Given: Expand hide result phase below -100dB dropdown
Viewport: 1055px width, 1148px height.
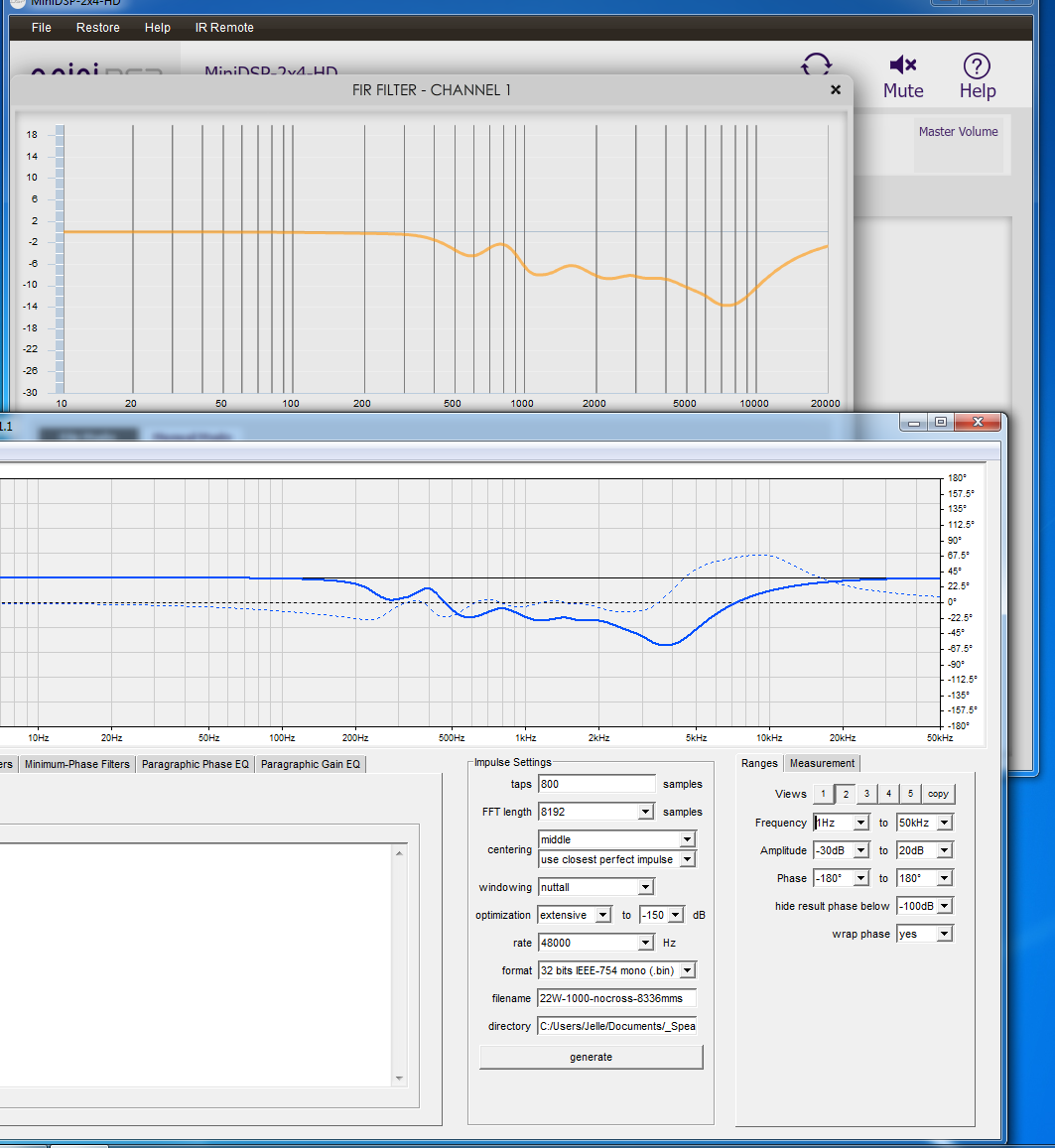Looking at the screenshot, I should 945,906.
